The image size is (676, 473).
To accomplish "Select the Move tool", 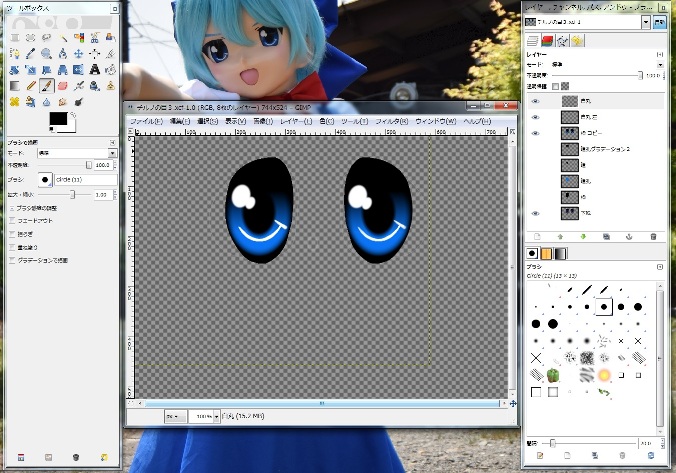I will point(79,54).
